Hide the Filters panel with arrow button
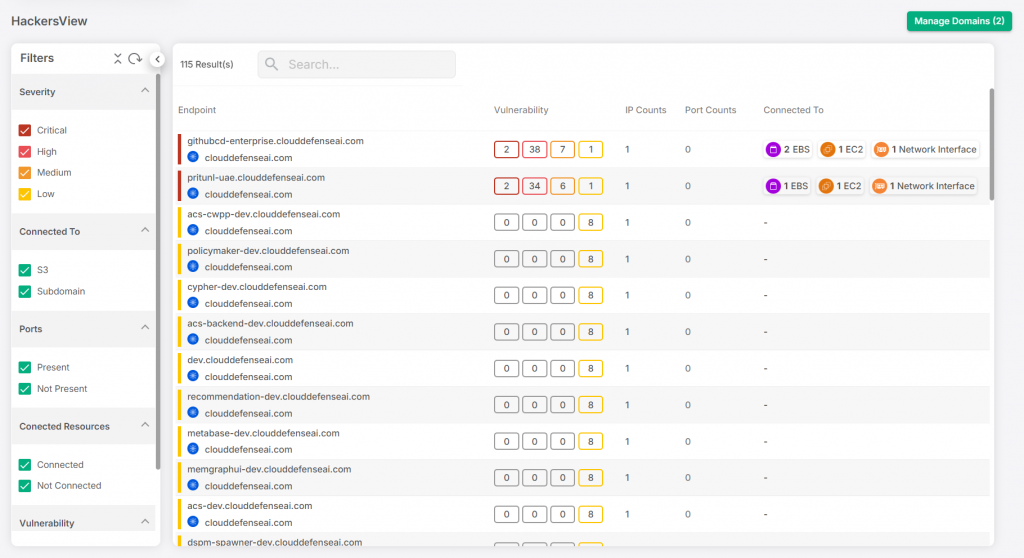Image resolution: width=1024 pixels, height=558 pixels. click(x=157, y=60)
